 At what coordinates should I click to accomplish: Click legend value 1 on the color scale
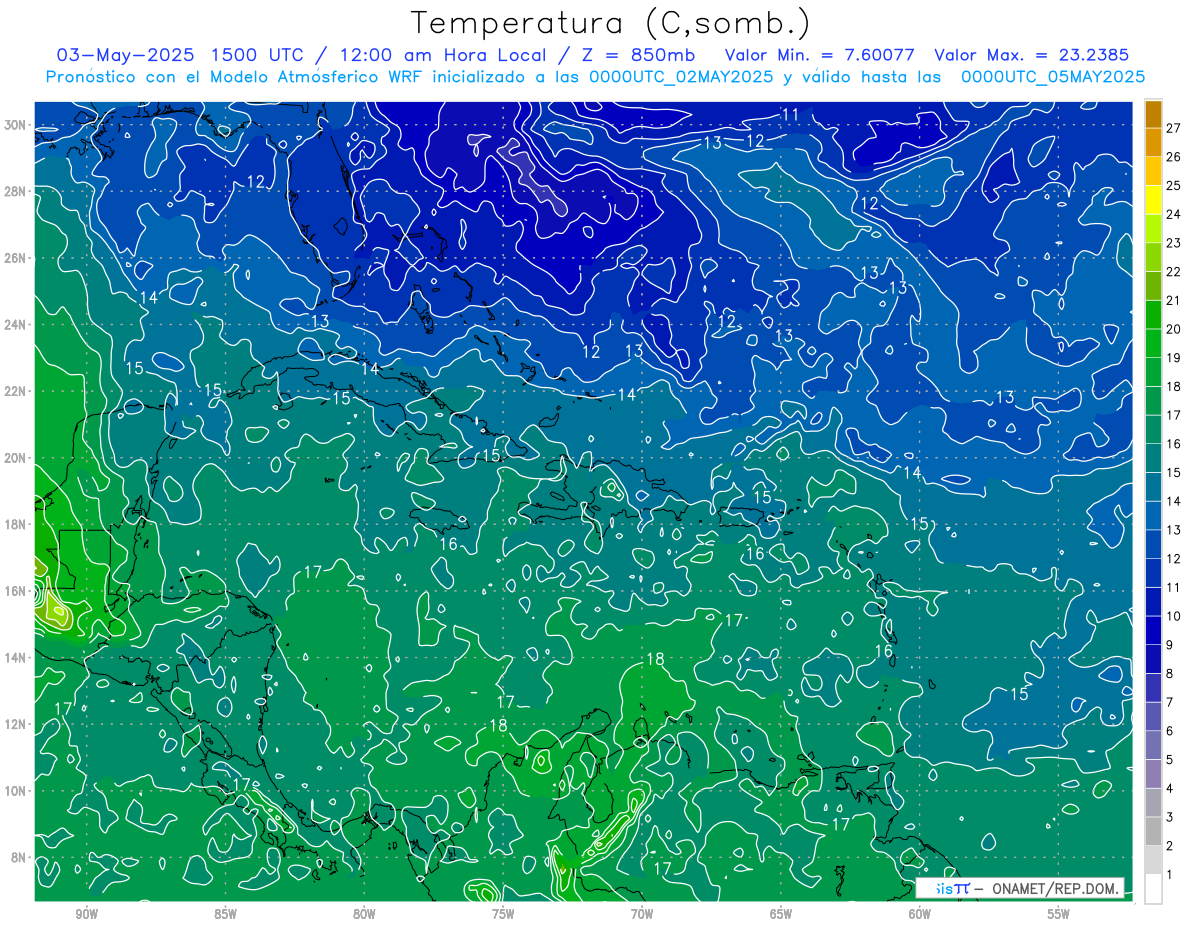tap(1170, 874)
